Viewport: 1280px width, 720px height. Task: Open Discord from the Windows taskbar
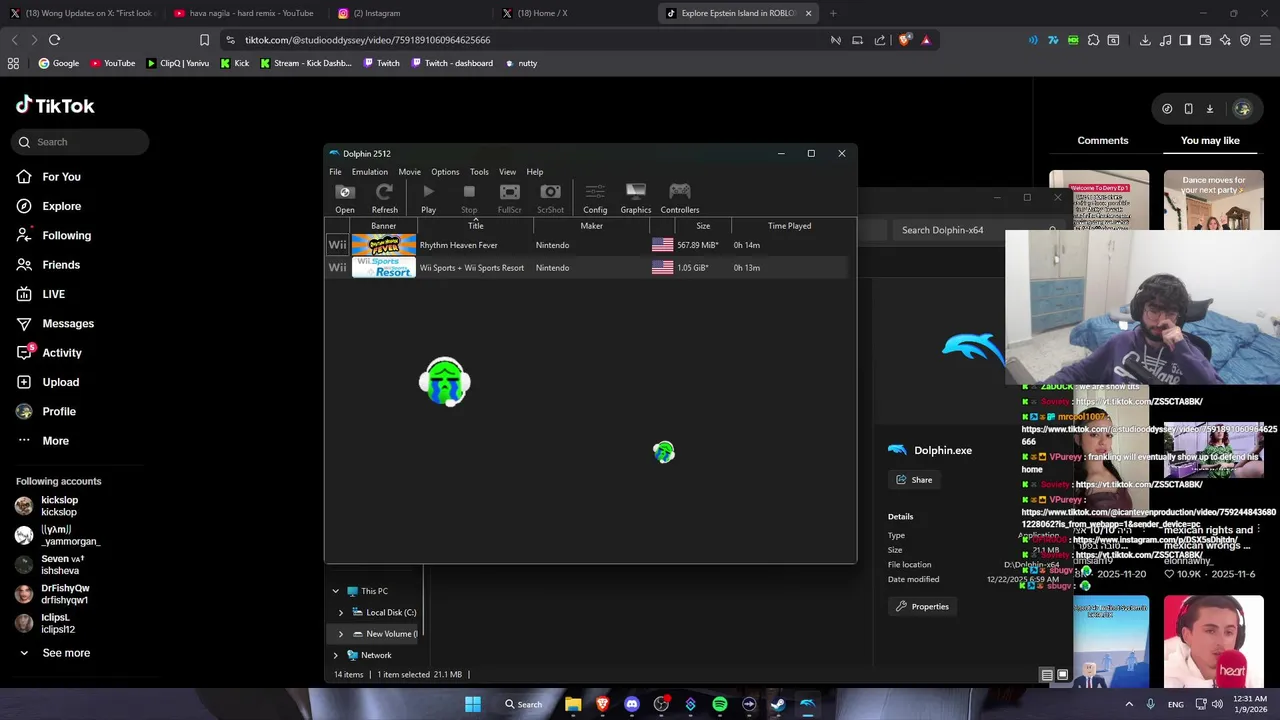tap(632, 704)
